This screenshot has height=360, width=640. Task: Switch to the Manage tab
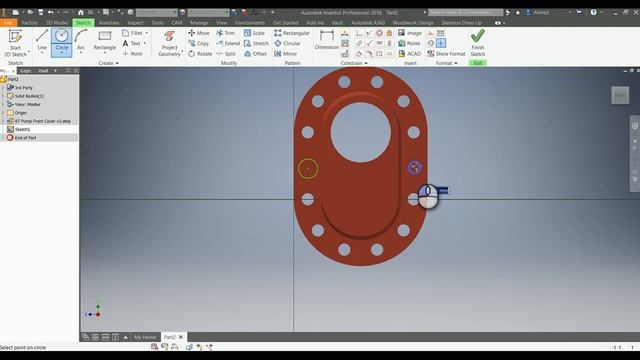(x=199, y=23)
